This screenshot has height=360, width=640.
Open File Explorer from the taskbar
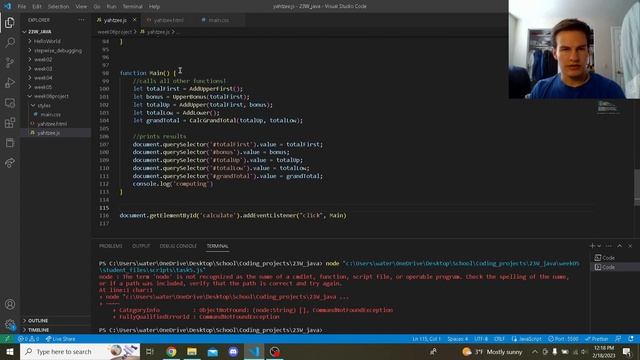click(192, 351)
